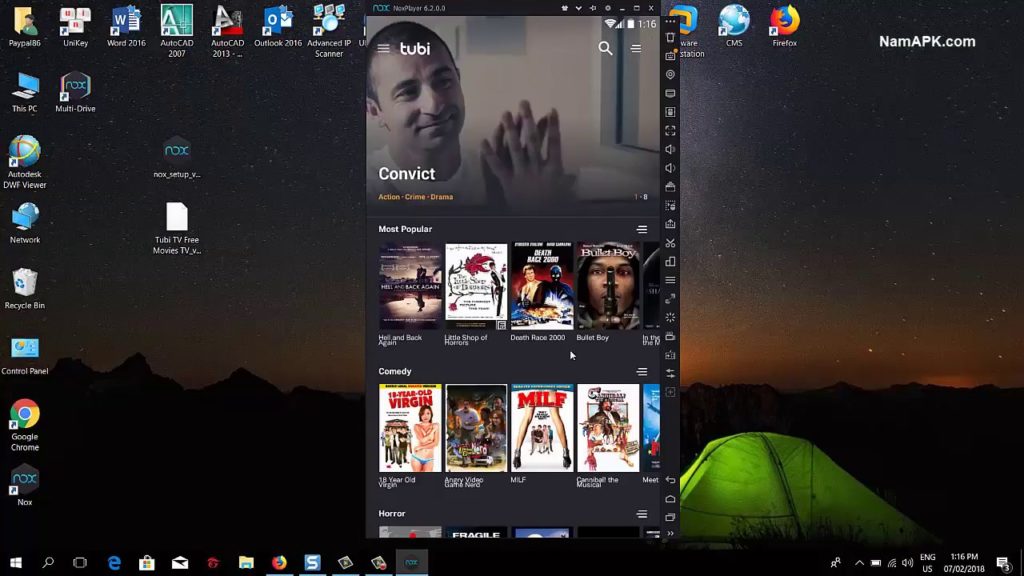Image resolution: width=1024 pixels, height=576 pixels.
Task: Click the upper speaker volume icon in Nox sidebar
Action: pos(670,149)
